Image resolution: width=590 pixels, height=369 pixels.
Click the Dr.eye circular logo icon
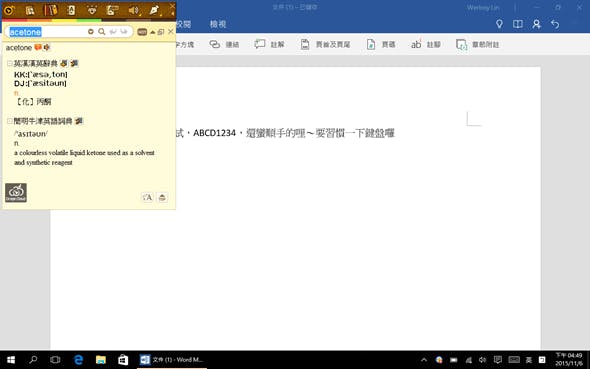pyautogui.click(x=9, y=10)
